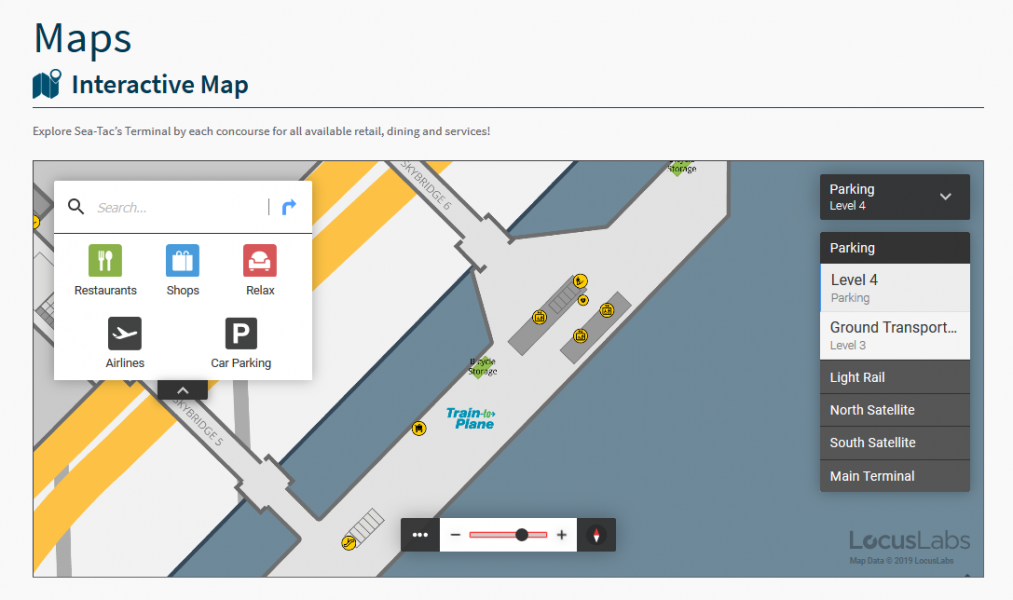This screenshot has width=1013, height=600.
Task: Collapse the category panel with the chevron
Action: [x=182, y=389]
